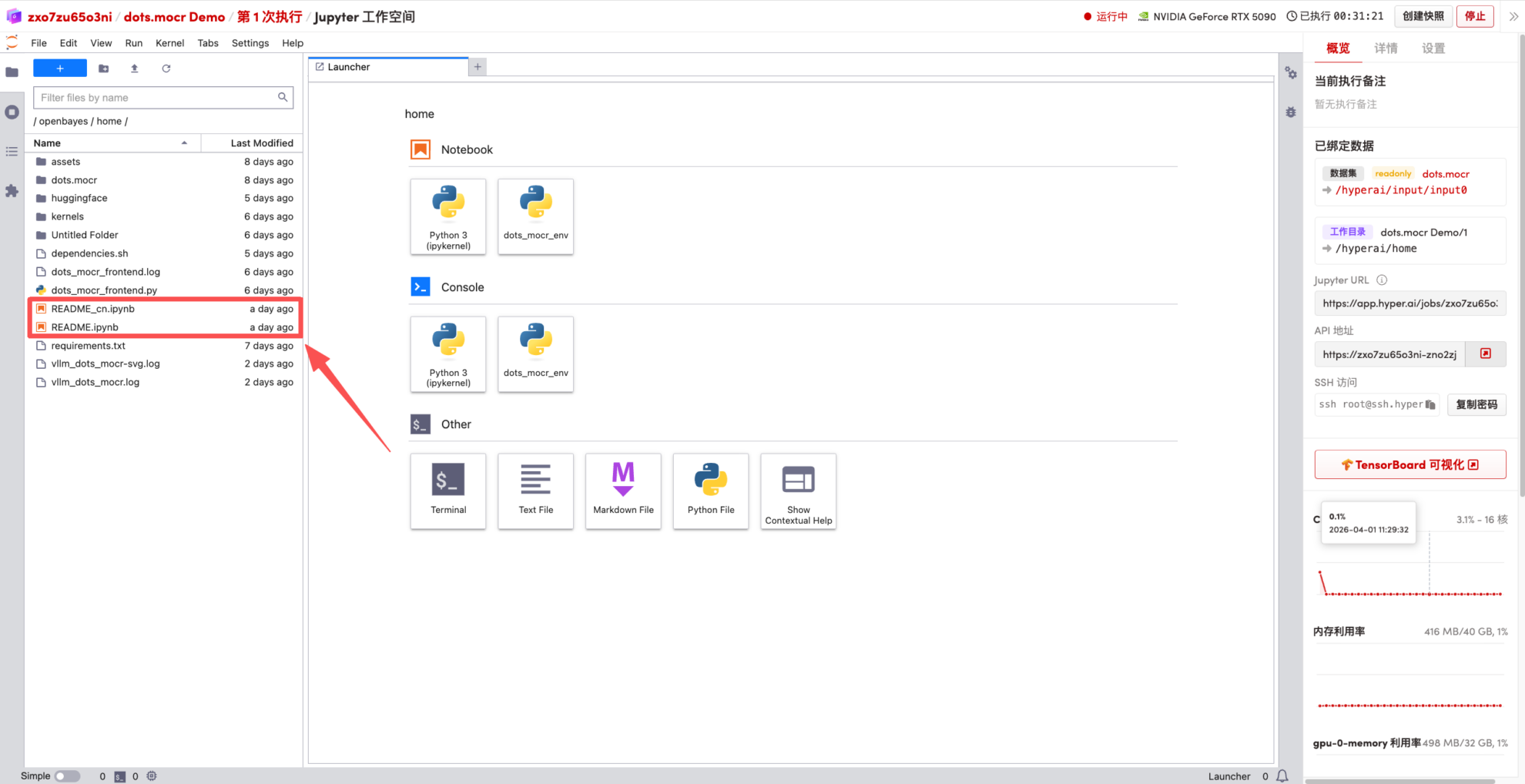The height and width of the screenshot is (784, 1525).
Task: Click the 复制密码 copy password button
Action: (1476, 404)
